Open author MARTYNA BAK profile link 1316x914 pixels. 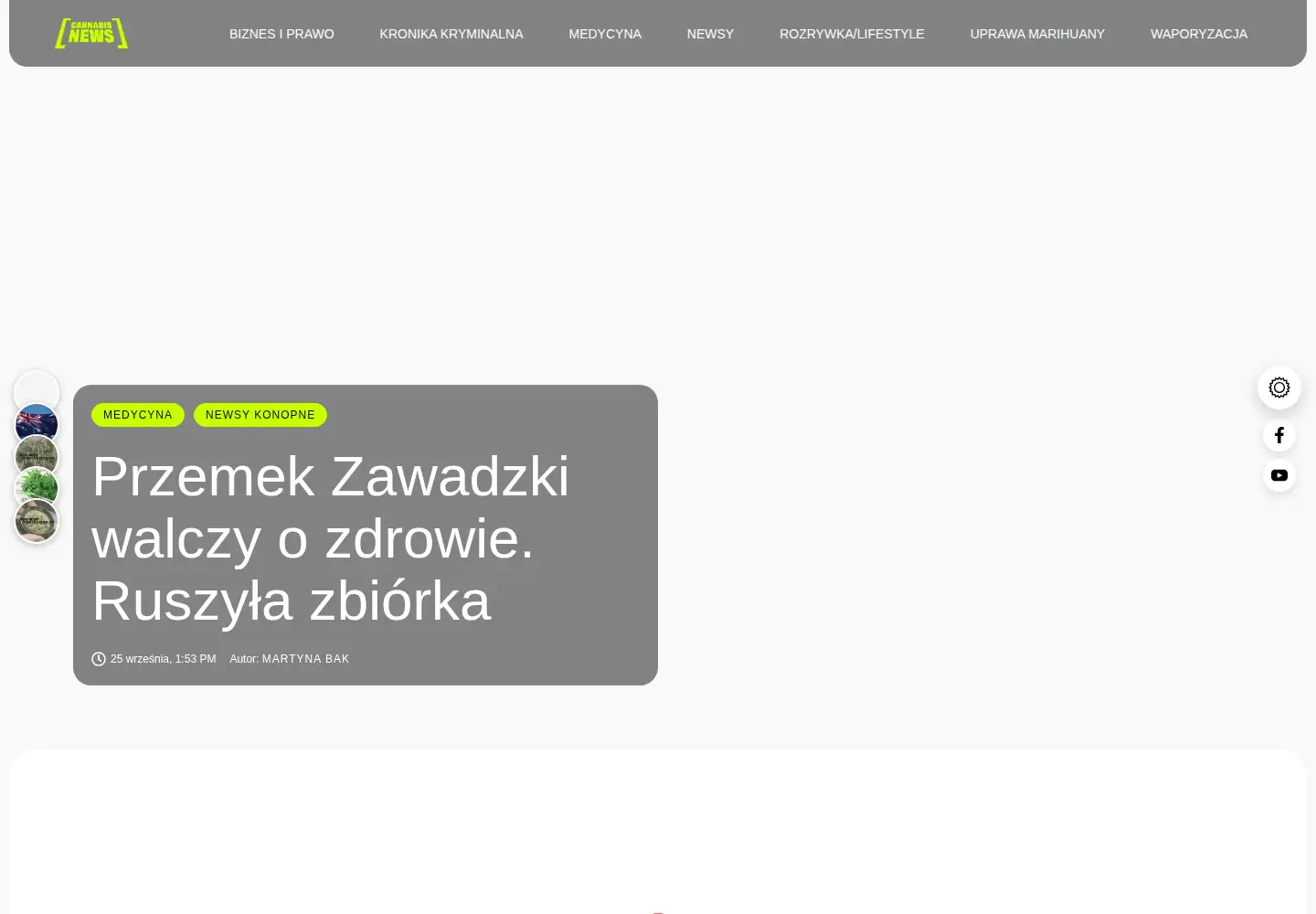[305, 659]
